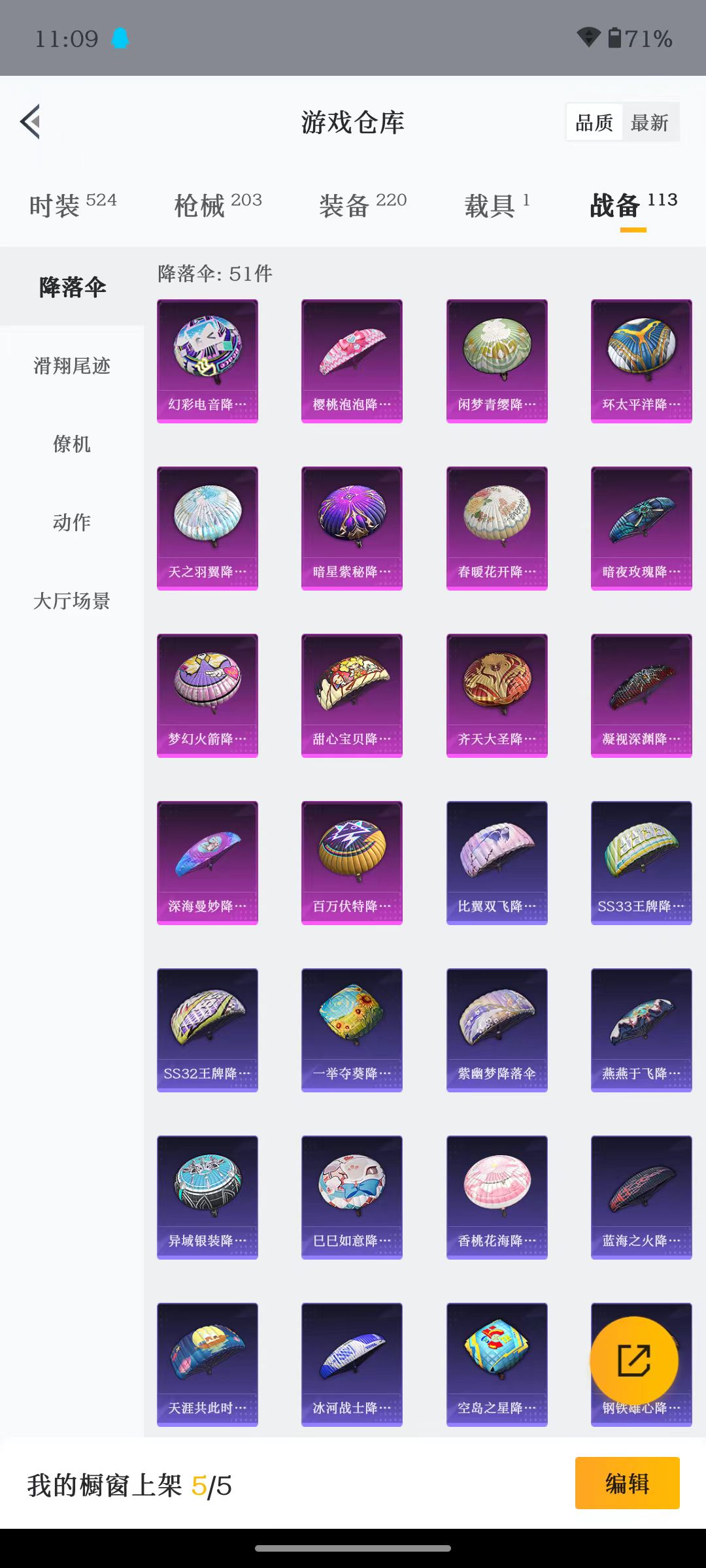The height and width of the screenshot is (1568, 706).
Task: Switch sorting to 最新
Action: coord(650,122)
